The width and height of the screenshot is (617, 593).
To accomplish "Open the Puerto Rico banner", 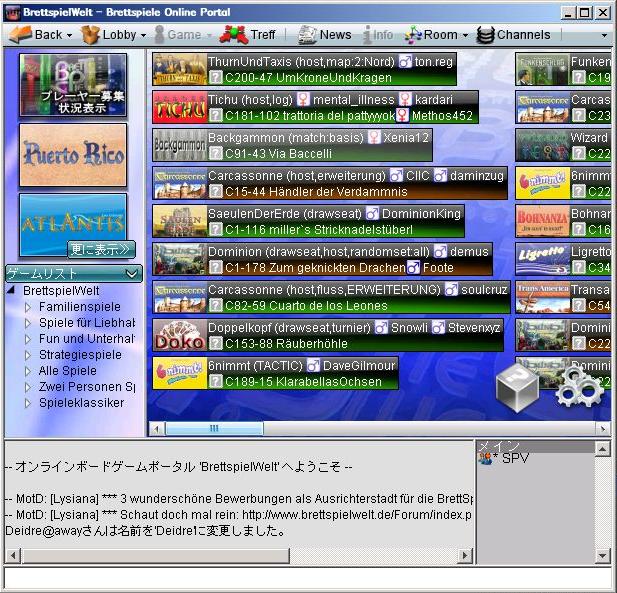I will [73, 155].
